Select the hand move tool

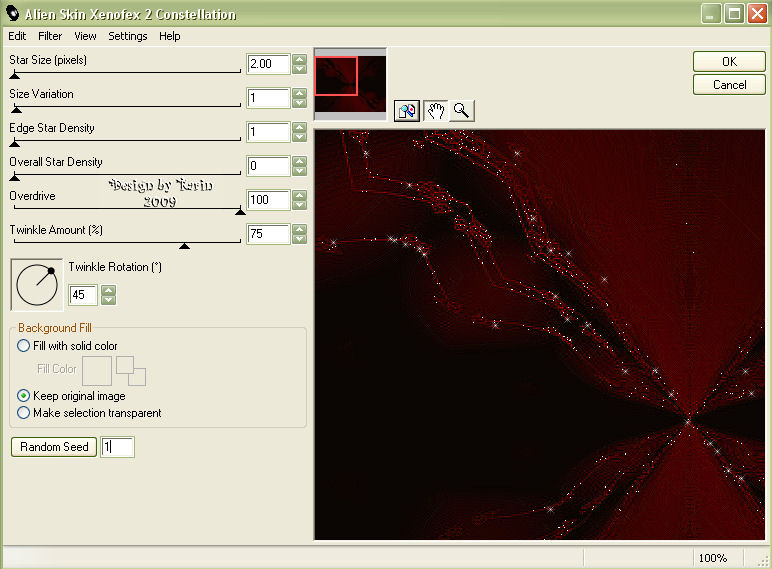point(435,111)
